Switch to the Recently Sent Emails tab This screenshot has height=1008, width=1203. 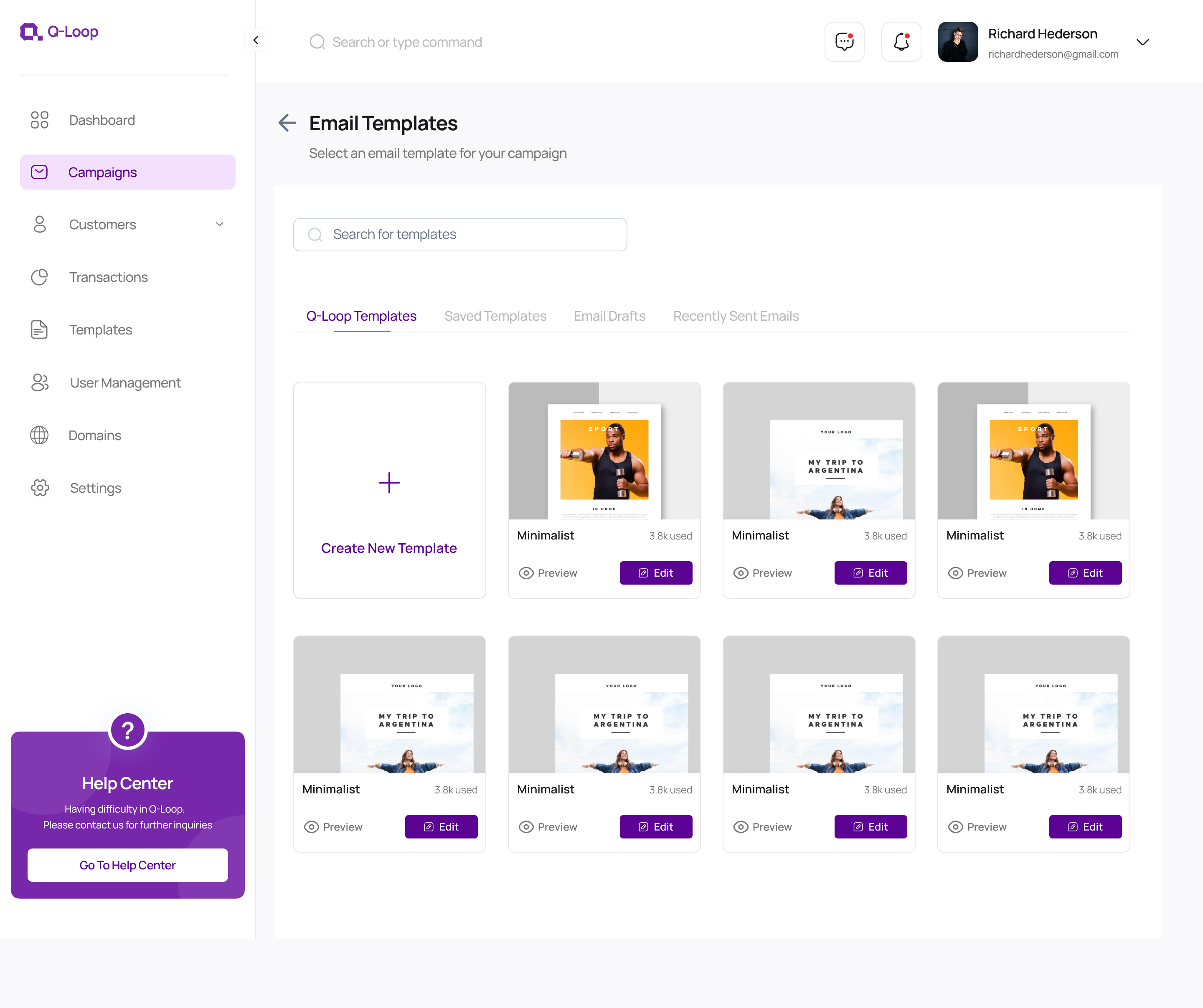[x=736, y=316]
